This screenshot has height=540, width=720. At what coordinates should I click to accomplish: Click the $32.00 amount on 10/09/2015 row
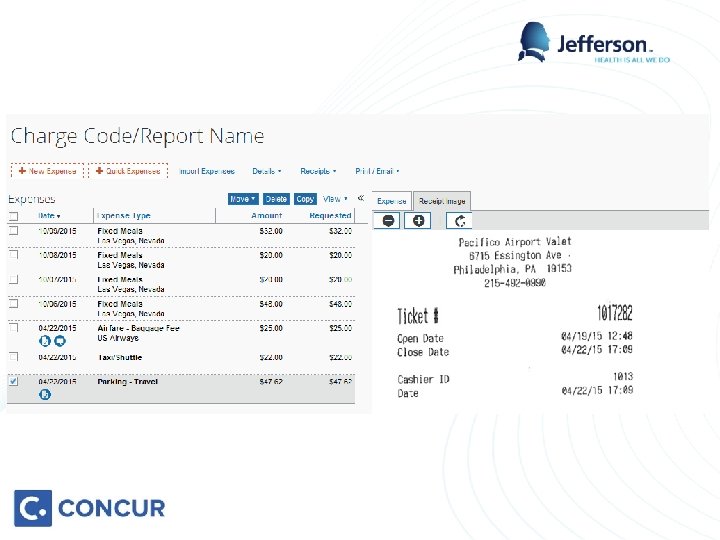[x=270, y=231]
